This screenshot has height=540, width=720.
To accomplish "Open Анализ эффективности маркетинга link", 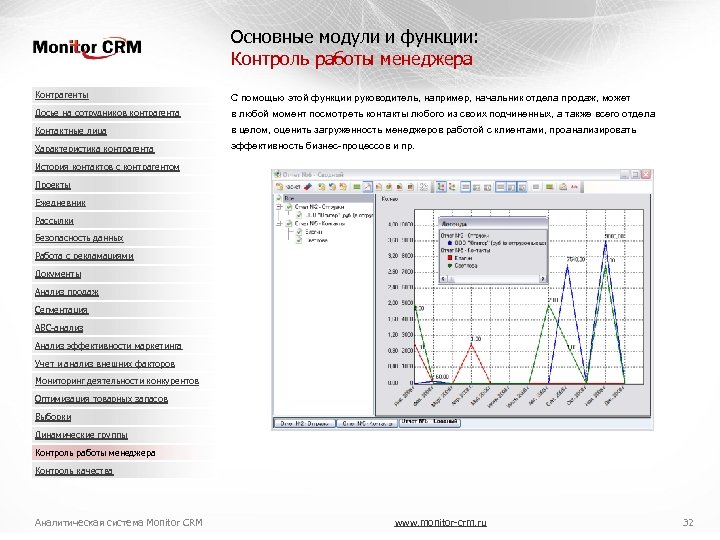I will coord(108,346).
